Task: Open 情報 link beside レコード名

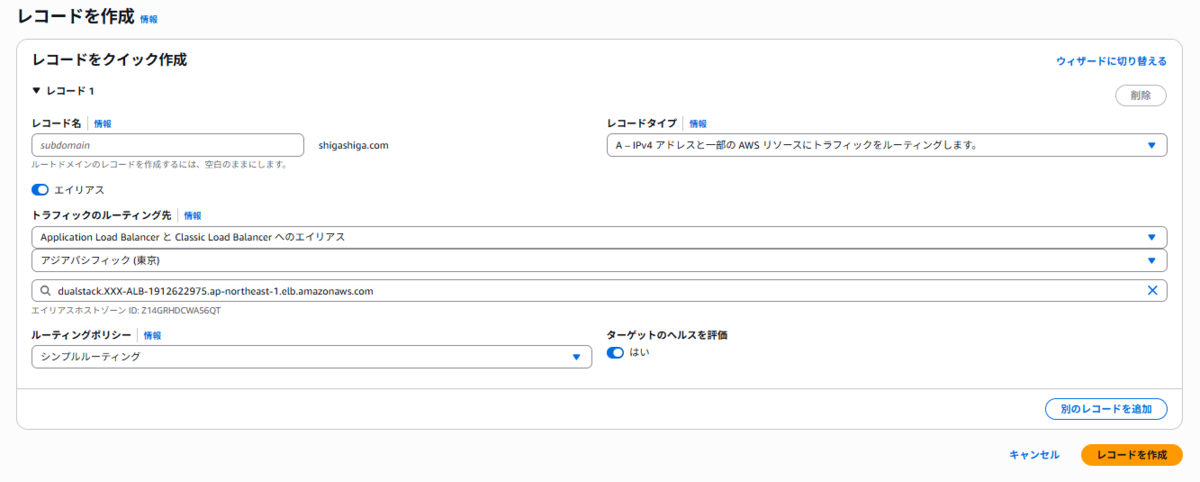Action: coord(102,124)
